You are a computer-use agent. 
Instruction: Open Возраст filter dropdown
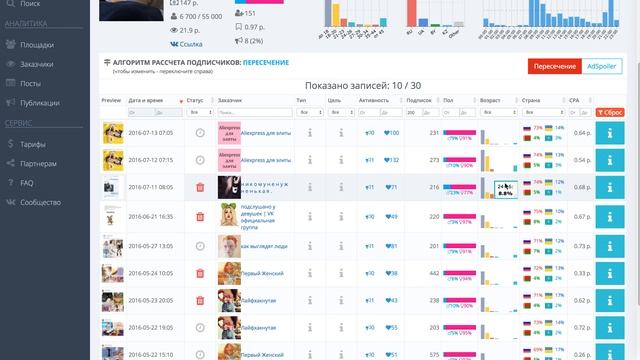coord(498,112)
